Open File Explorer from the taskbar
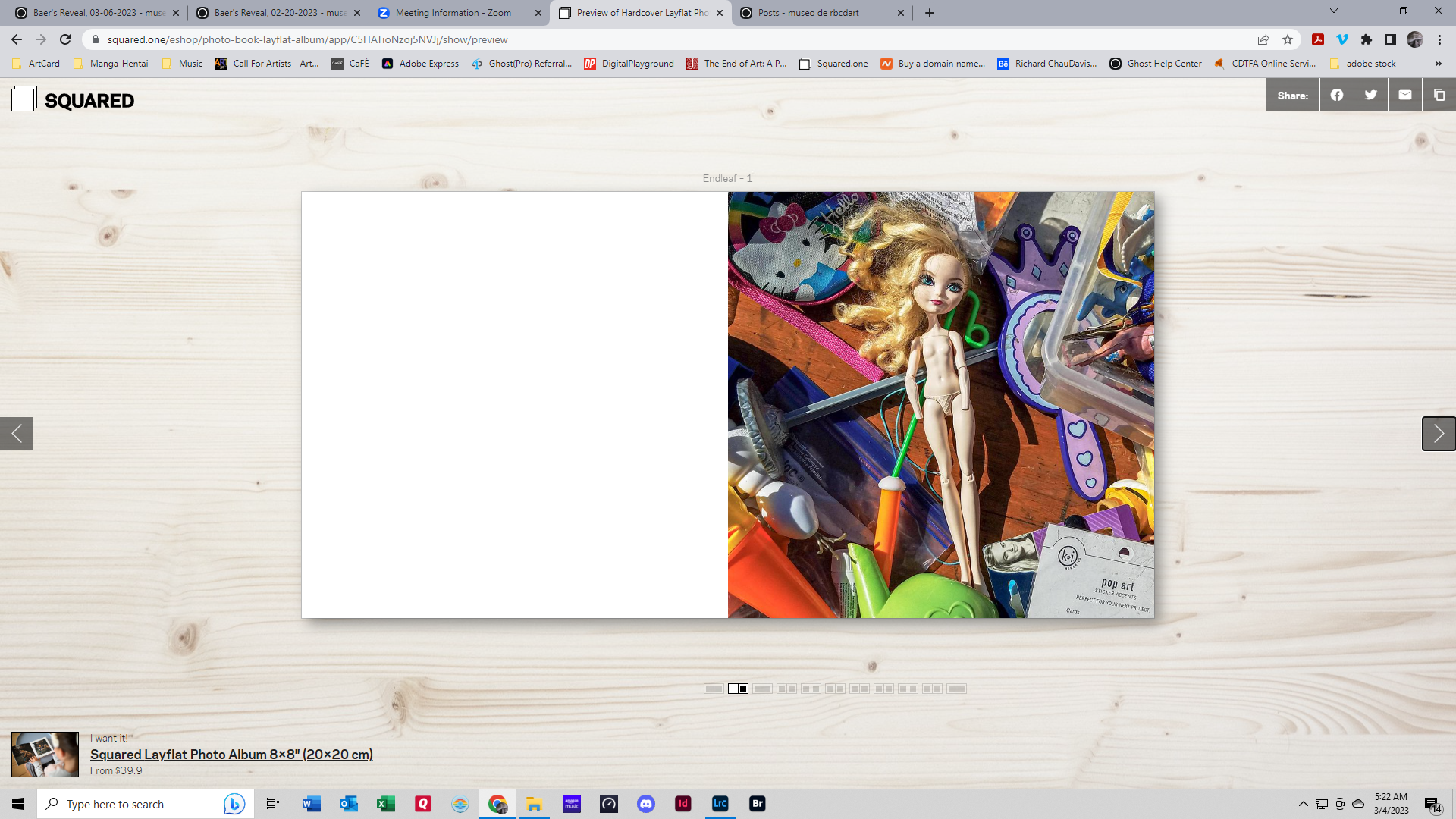1456x819 pixels. [535, 804]
